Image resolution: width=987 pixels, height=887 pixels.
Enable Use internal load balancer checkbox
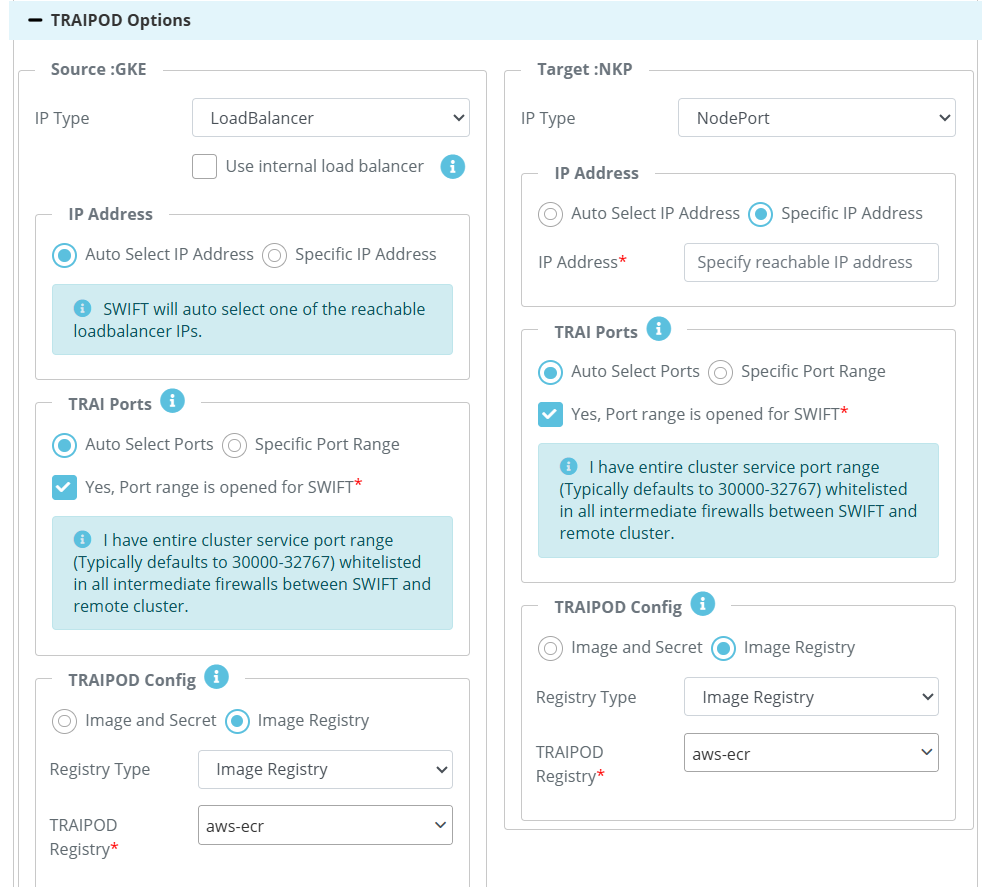tap(205, 167)
